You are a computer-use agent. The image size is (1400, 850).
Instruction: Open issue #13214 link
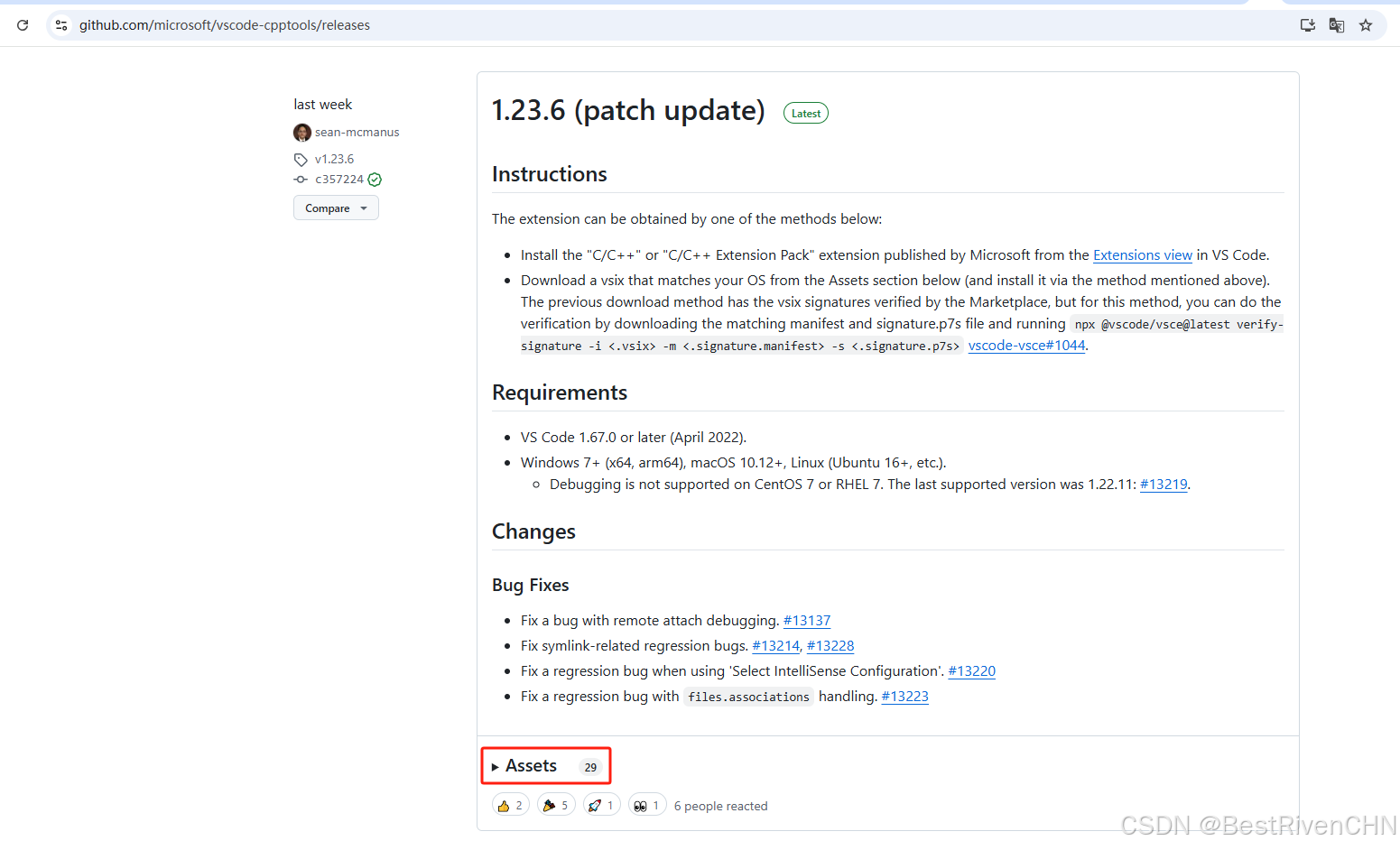pos(776,646)
